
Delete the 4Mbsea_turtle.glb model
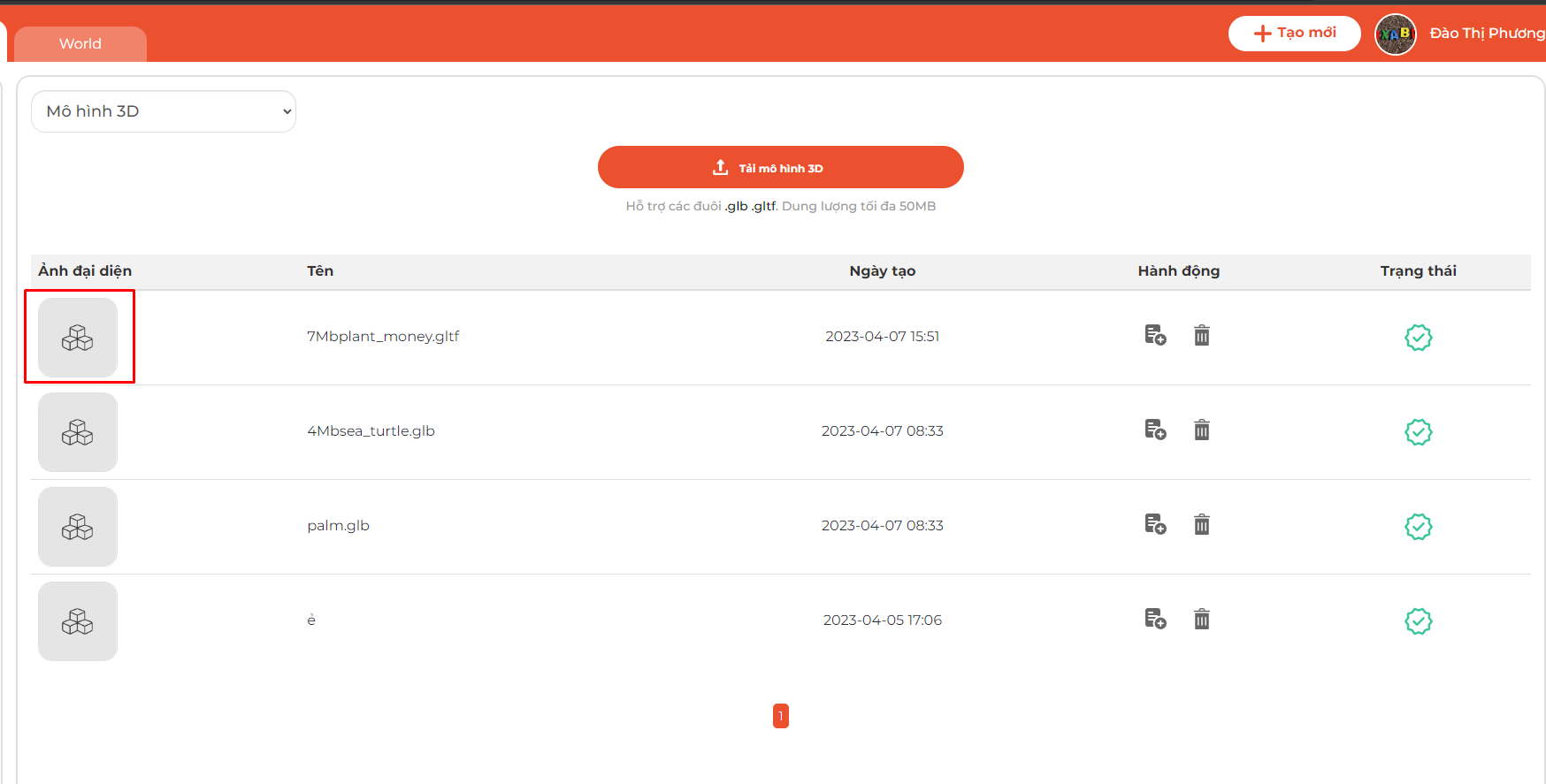(x=1201, y=430)
